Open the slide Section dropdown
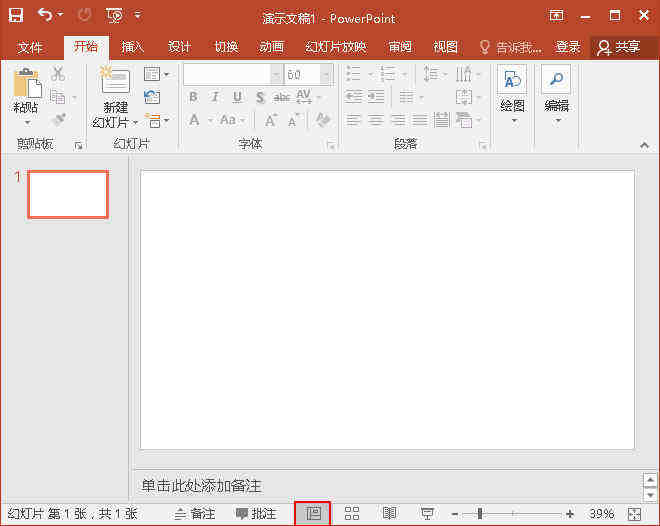660x526 pixels. [x=156, y=121]
